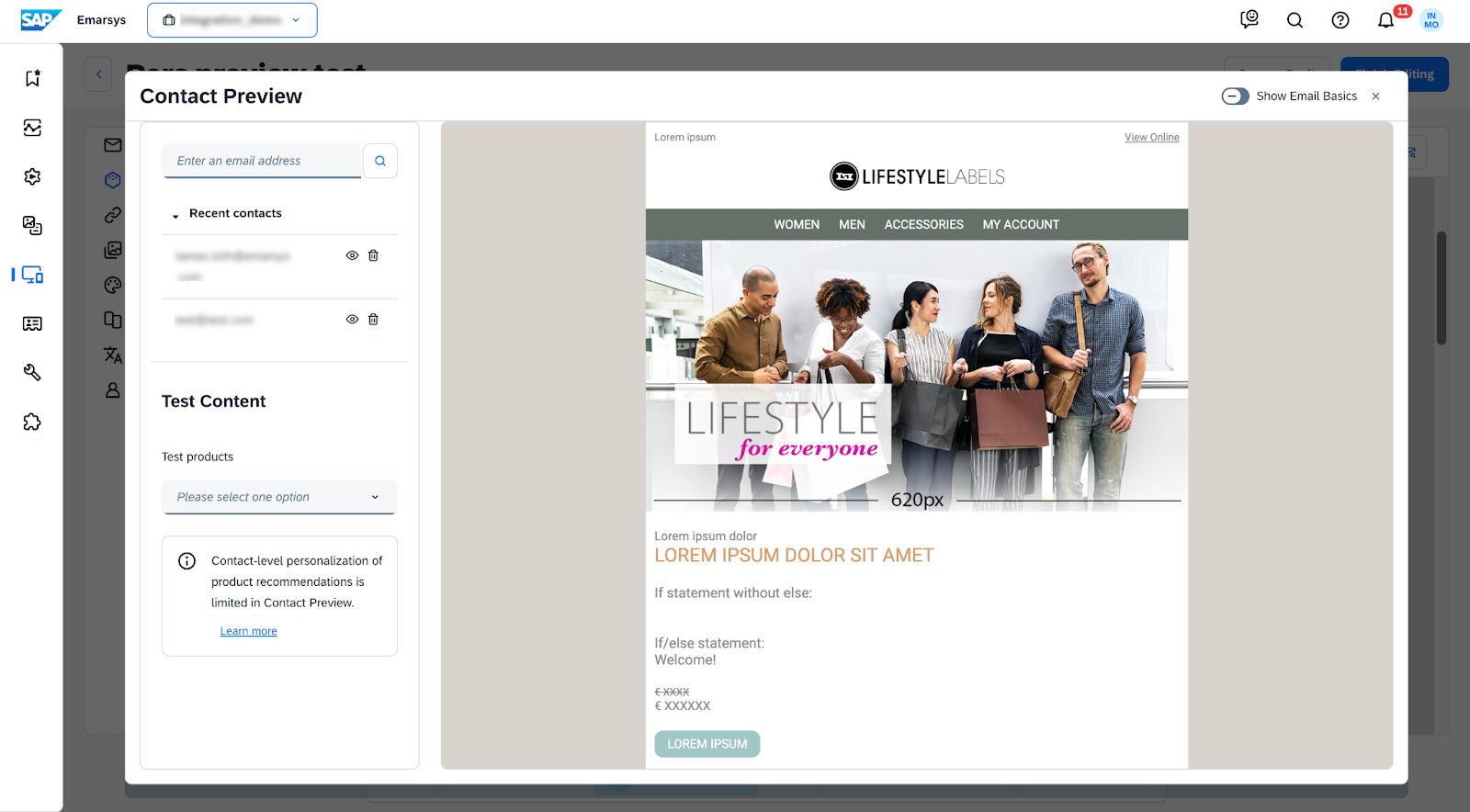Click the envelope icon in editor sidebar
The width and height of the screenshot is (1470, 812).
[113, 145]
